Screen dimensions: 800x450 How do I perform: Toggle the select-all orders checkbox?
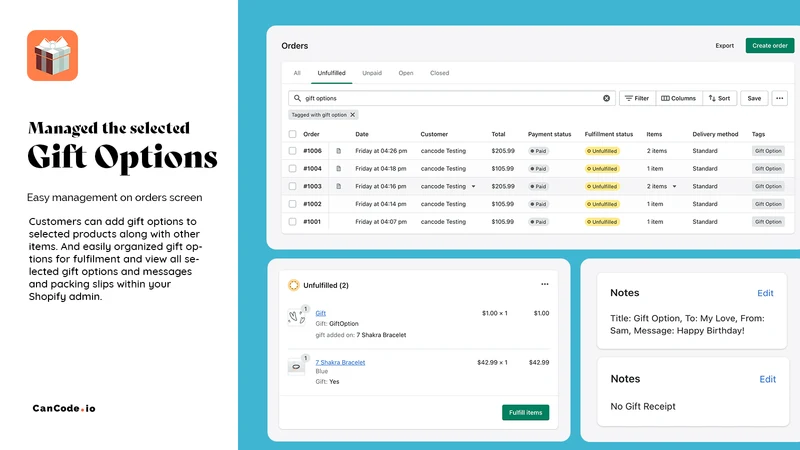pyautogui.click(x=292, y=134)
